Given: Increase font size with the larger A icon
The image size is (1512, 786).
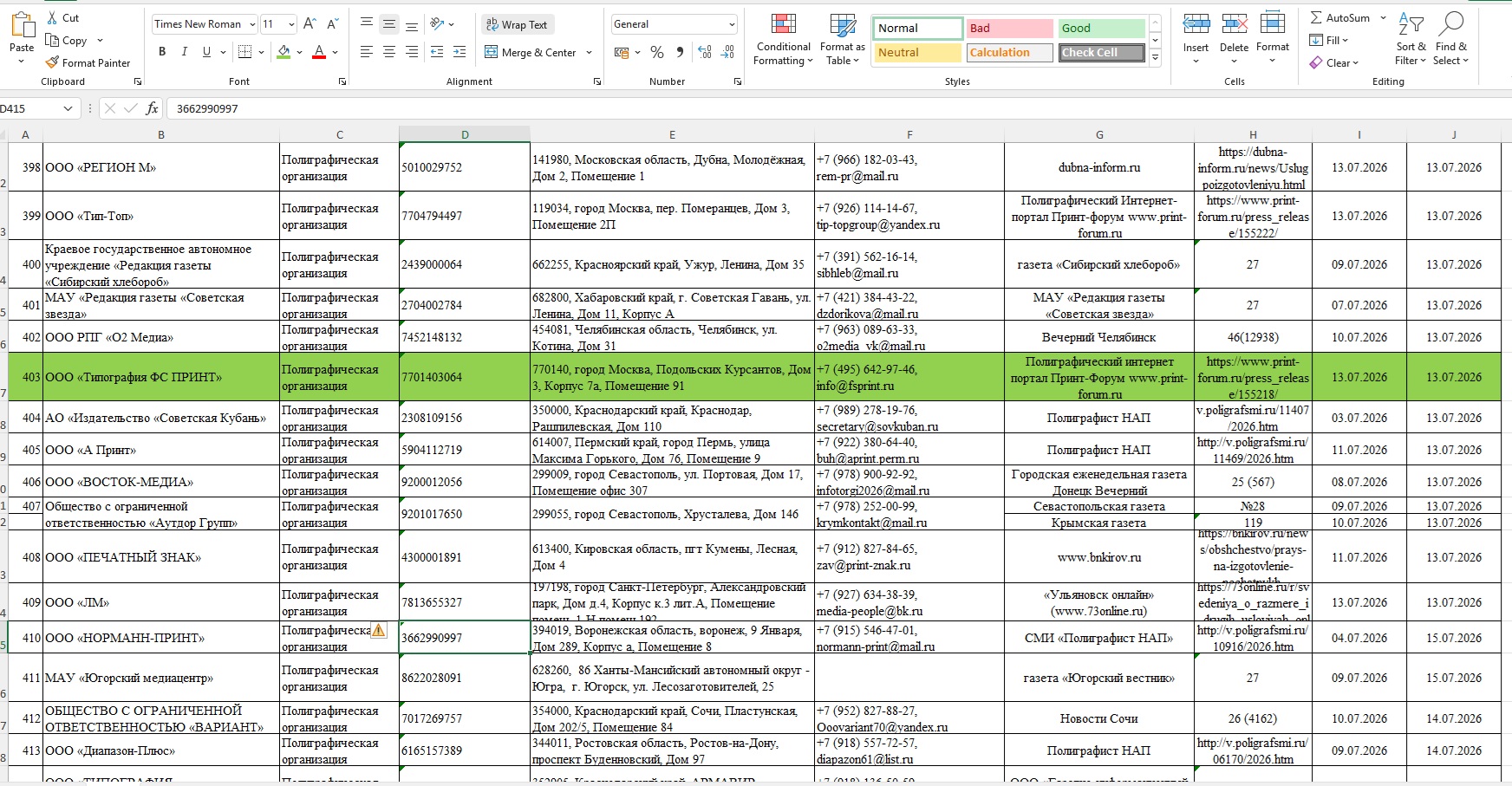Looking at the screenshot, I should (310, 24).
